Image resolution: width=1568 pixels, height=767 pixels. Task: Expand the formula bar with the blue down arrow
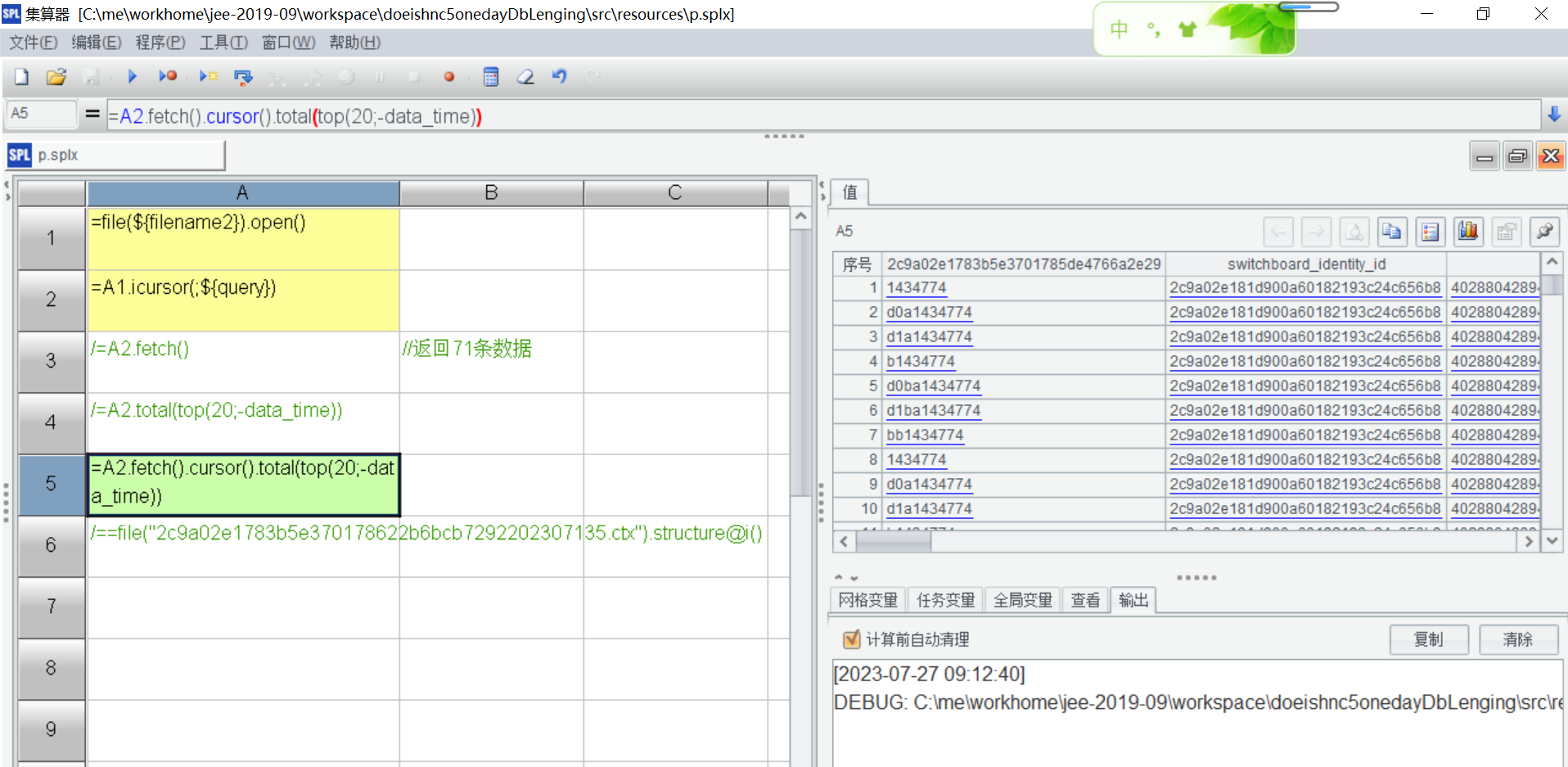[x=1554, y=115]
